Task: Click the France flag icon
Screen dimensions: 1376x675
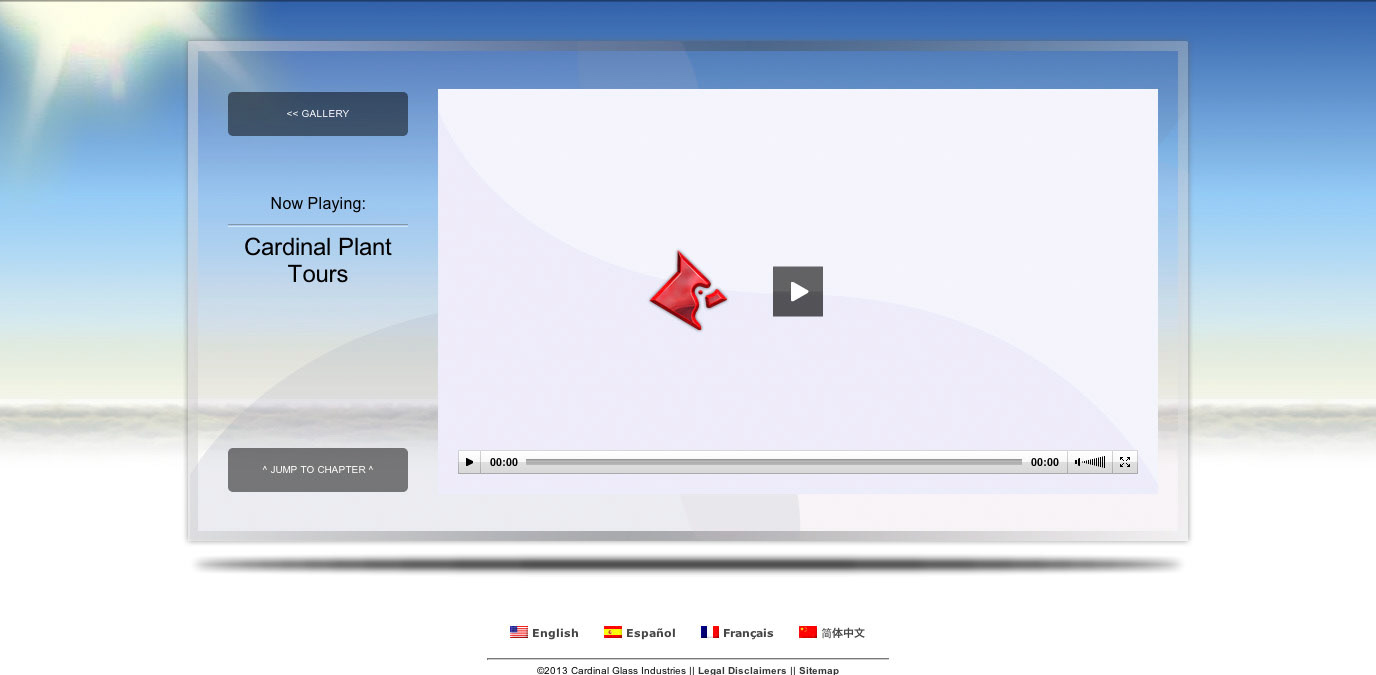Action: [709, 632]
